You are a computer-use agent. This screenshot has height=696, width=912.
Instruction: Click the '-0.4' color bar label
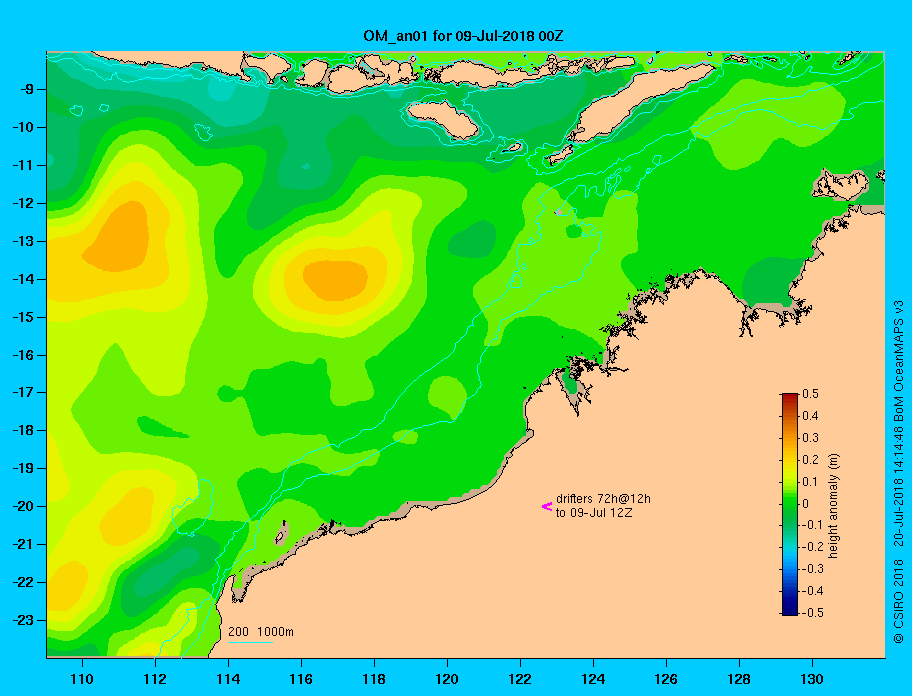[x=811, y=591]
